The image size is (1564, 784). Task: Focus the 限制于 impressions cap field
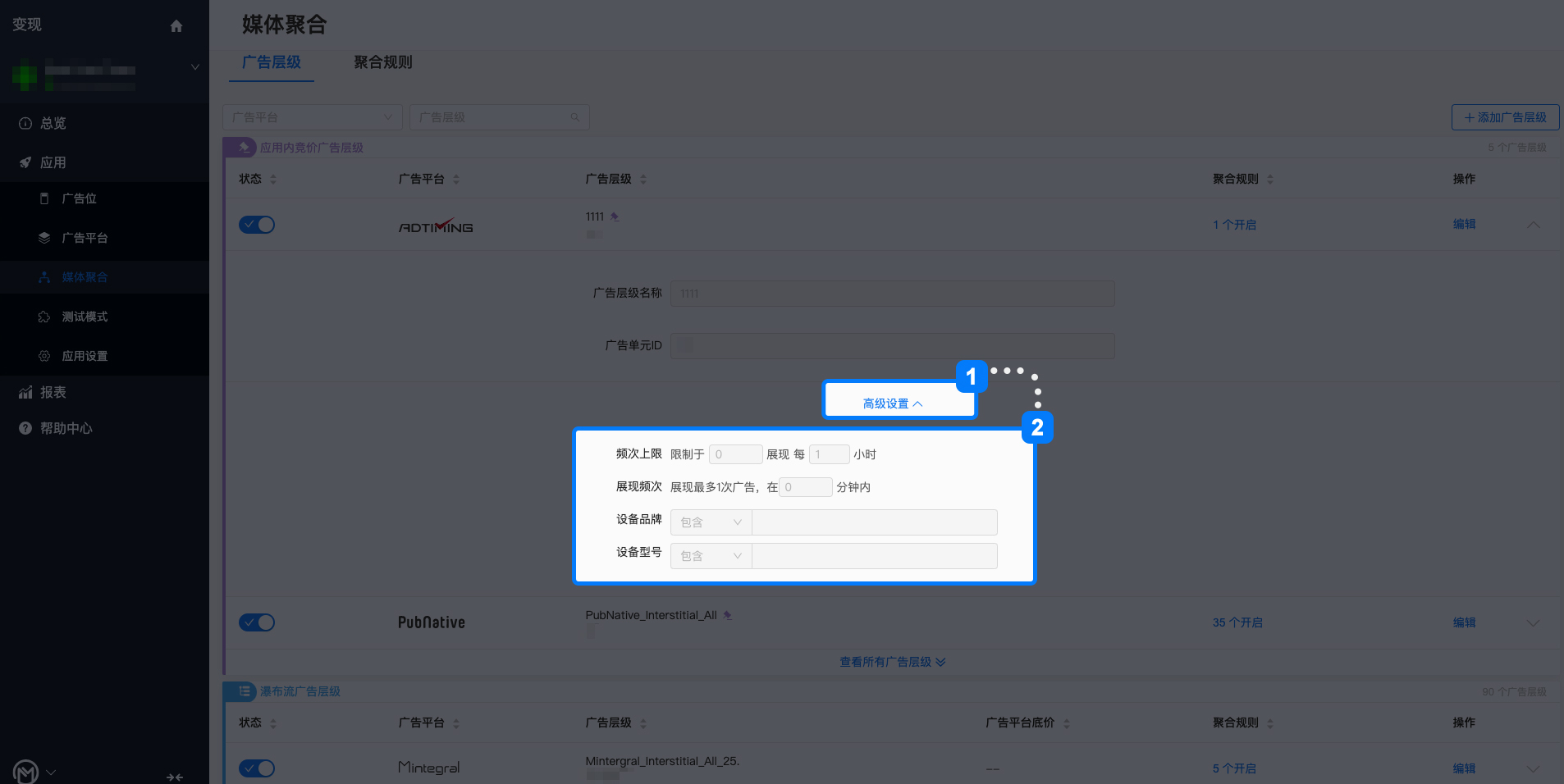coord(736,454)
